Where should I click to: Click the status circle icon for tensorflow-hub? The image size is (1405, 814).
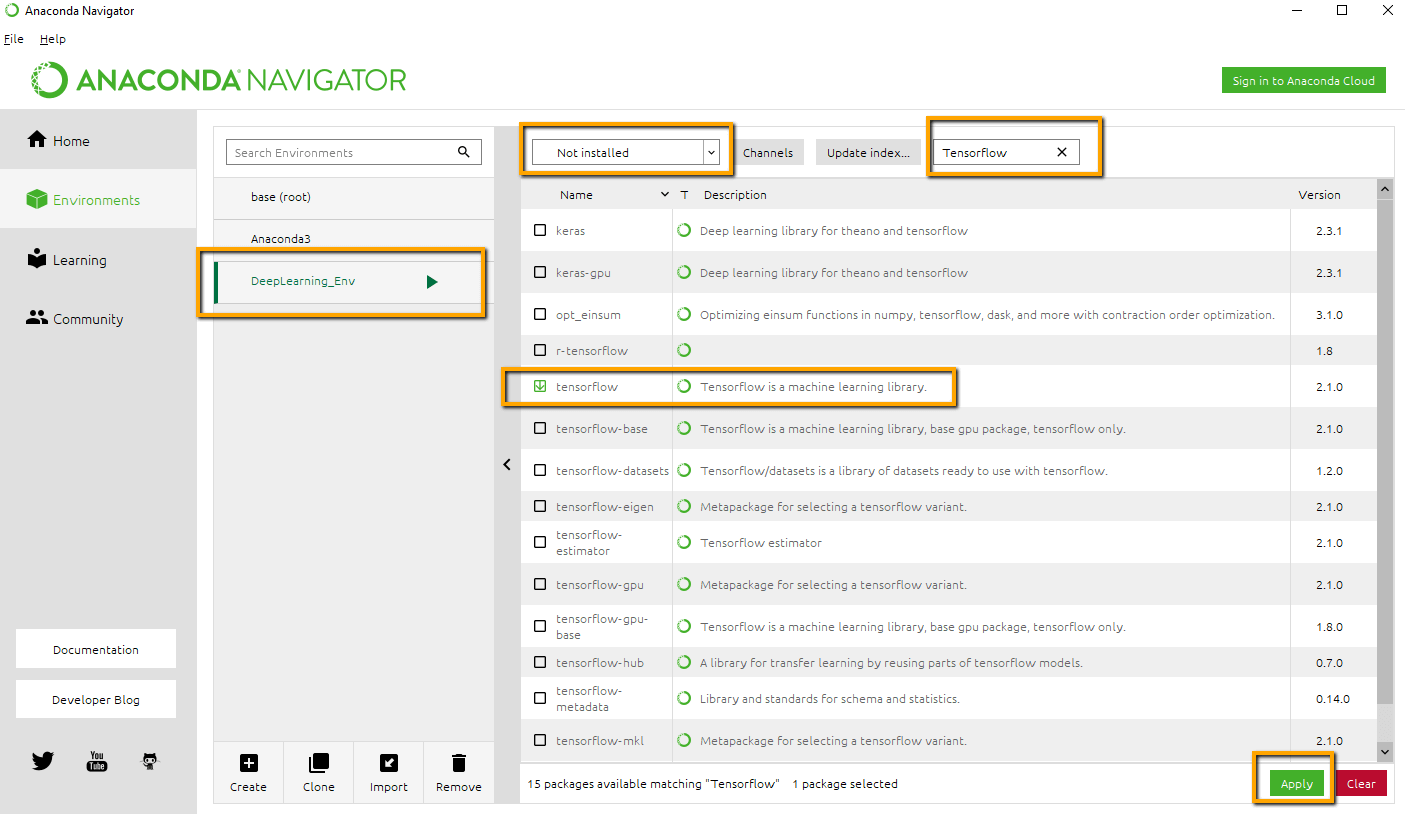coord(684,662)
